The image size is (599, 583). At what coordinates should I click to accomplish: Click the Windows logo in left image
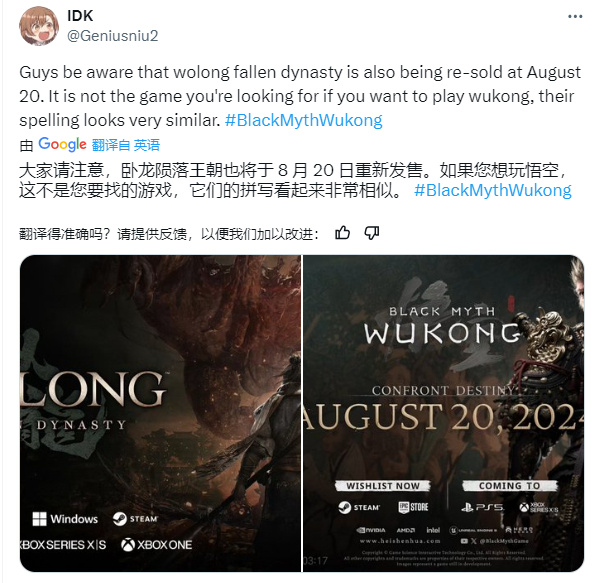pyautogui.click(x=65, y=519)
